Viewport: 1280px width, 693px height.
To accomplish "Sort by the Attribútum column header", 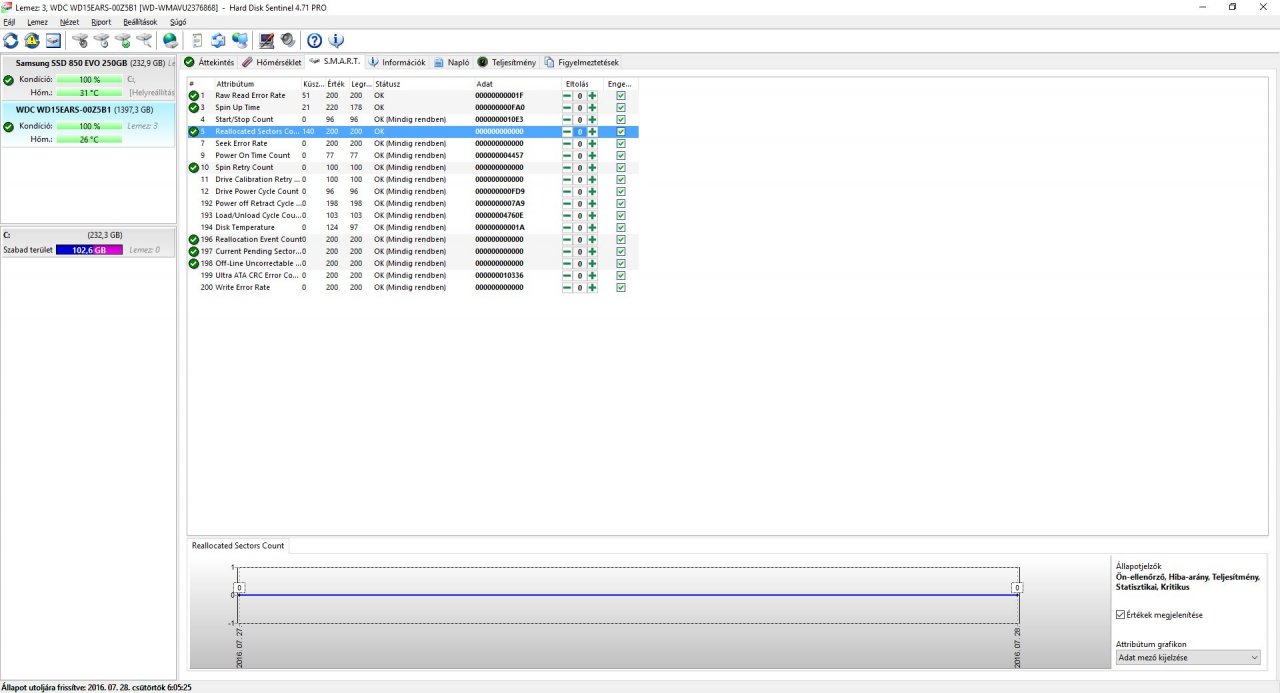I will coord(257,84).
